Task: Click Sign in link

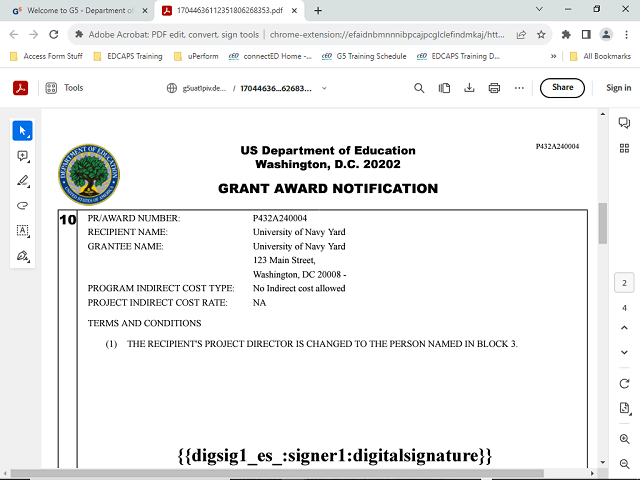Action: pos(618,88)
